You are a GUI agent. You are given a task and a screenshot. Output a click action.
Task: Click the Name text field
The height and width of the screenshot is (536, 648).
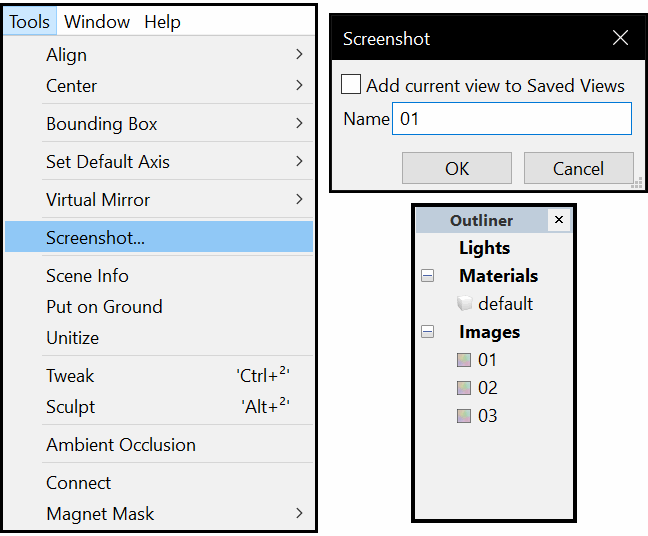pos(511,119)
